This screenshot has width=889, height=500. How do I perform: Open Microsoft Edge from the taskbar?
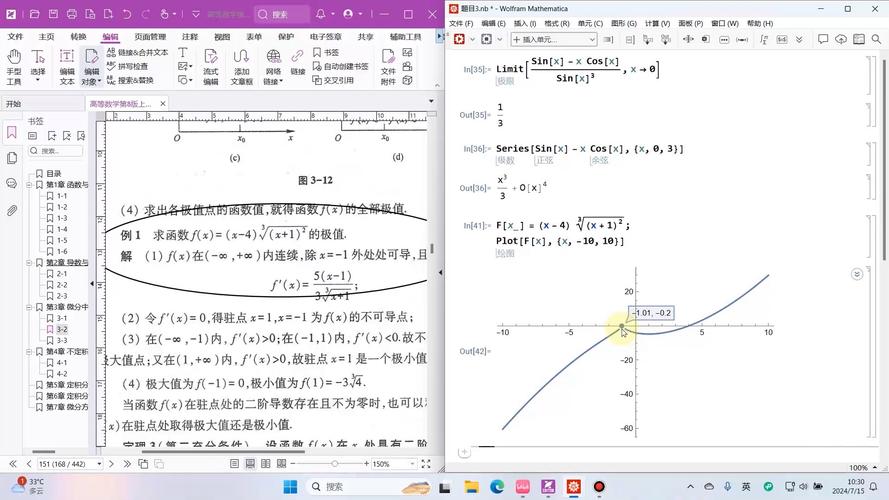point(497,486)
